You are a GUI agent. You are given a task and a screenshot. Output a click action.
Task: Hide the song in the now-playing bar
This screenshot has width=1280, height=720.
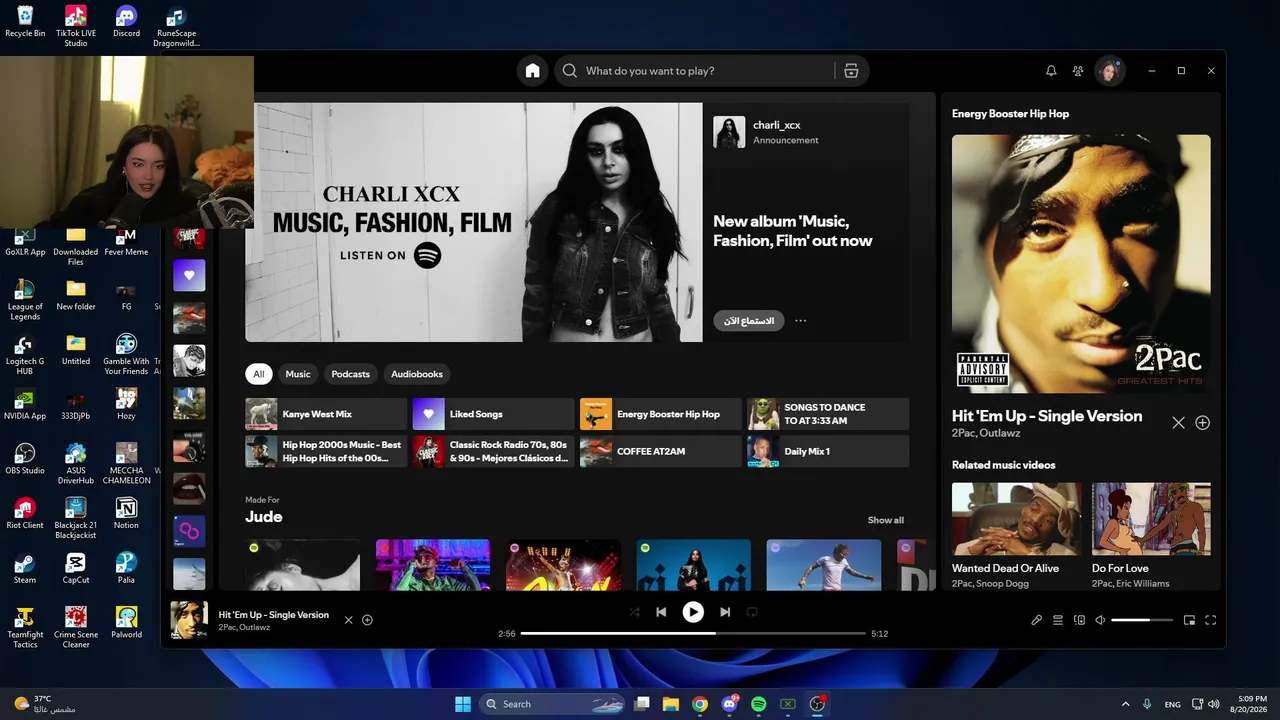(348, 620)
